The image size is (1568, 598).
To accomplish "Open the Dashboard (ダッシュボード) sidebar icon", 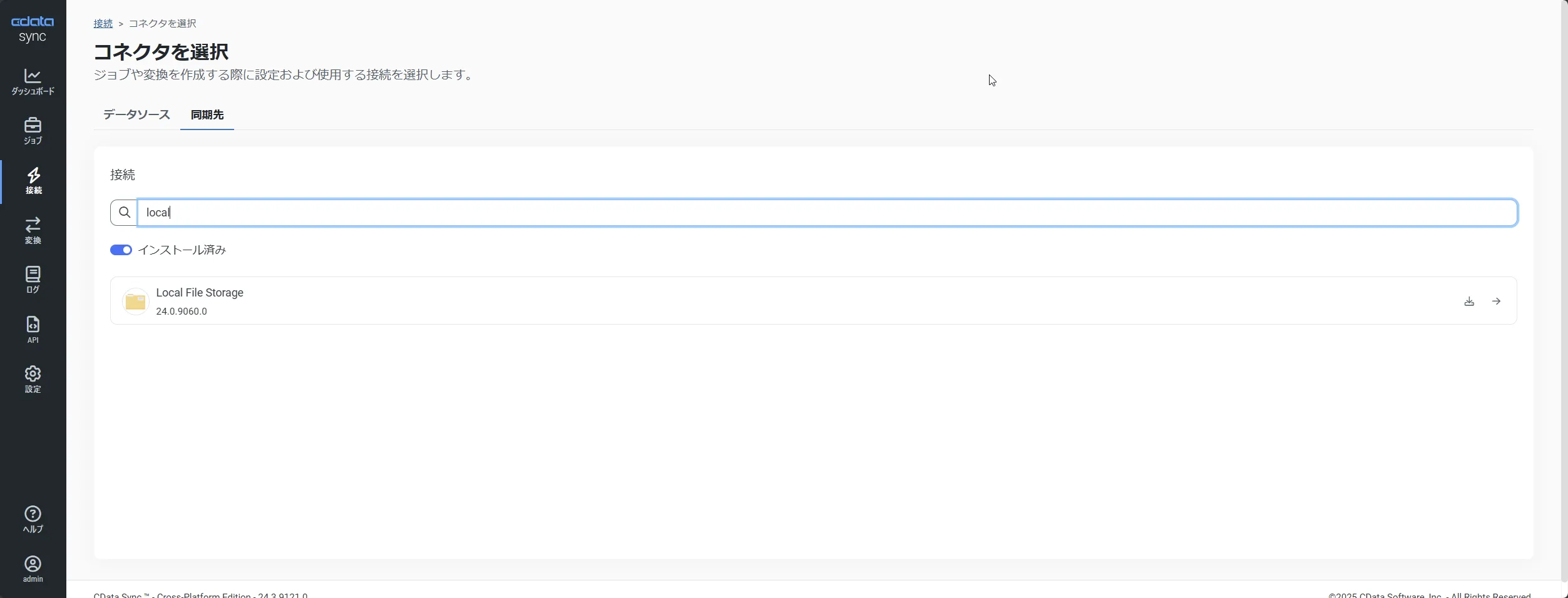I will [x=33, y=82].
